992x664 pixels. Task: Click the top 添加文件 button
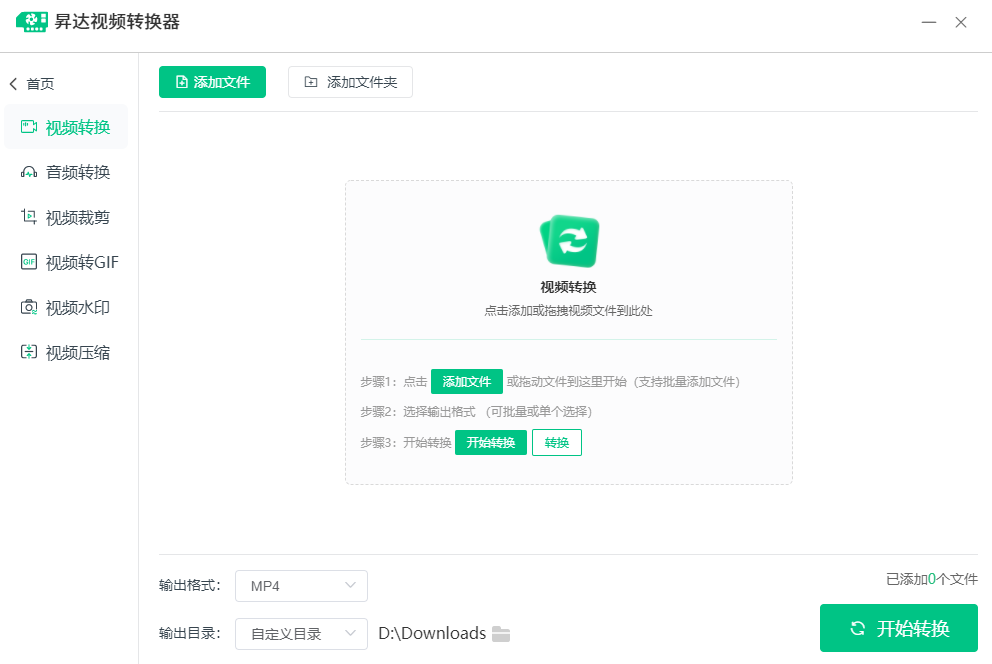[212, 82]
